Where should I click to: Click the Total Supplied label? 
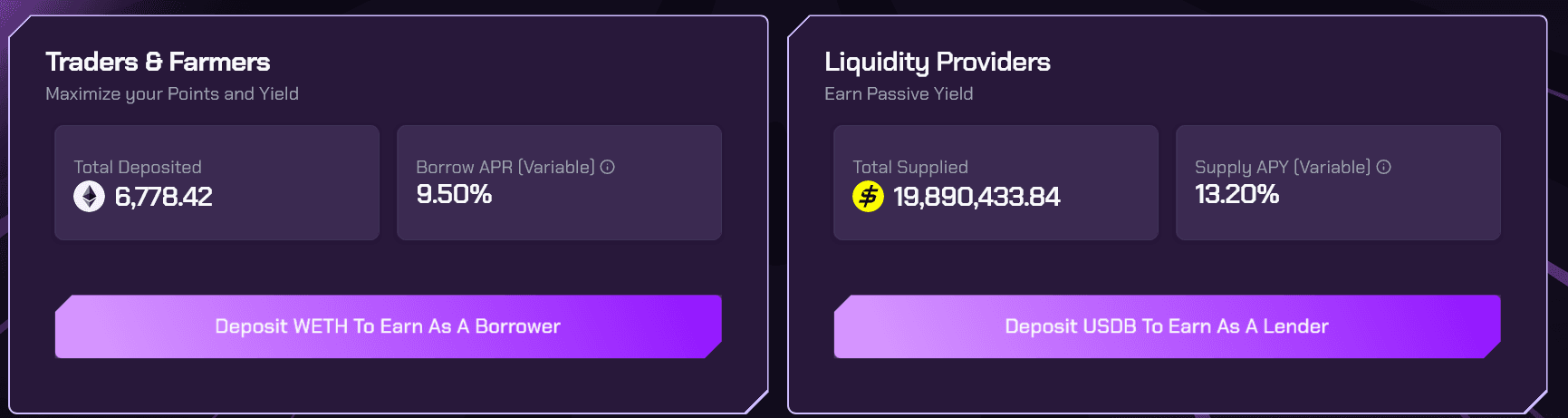(x=909, y=167)
